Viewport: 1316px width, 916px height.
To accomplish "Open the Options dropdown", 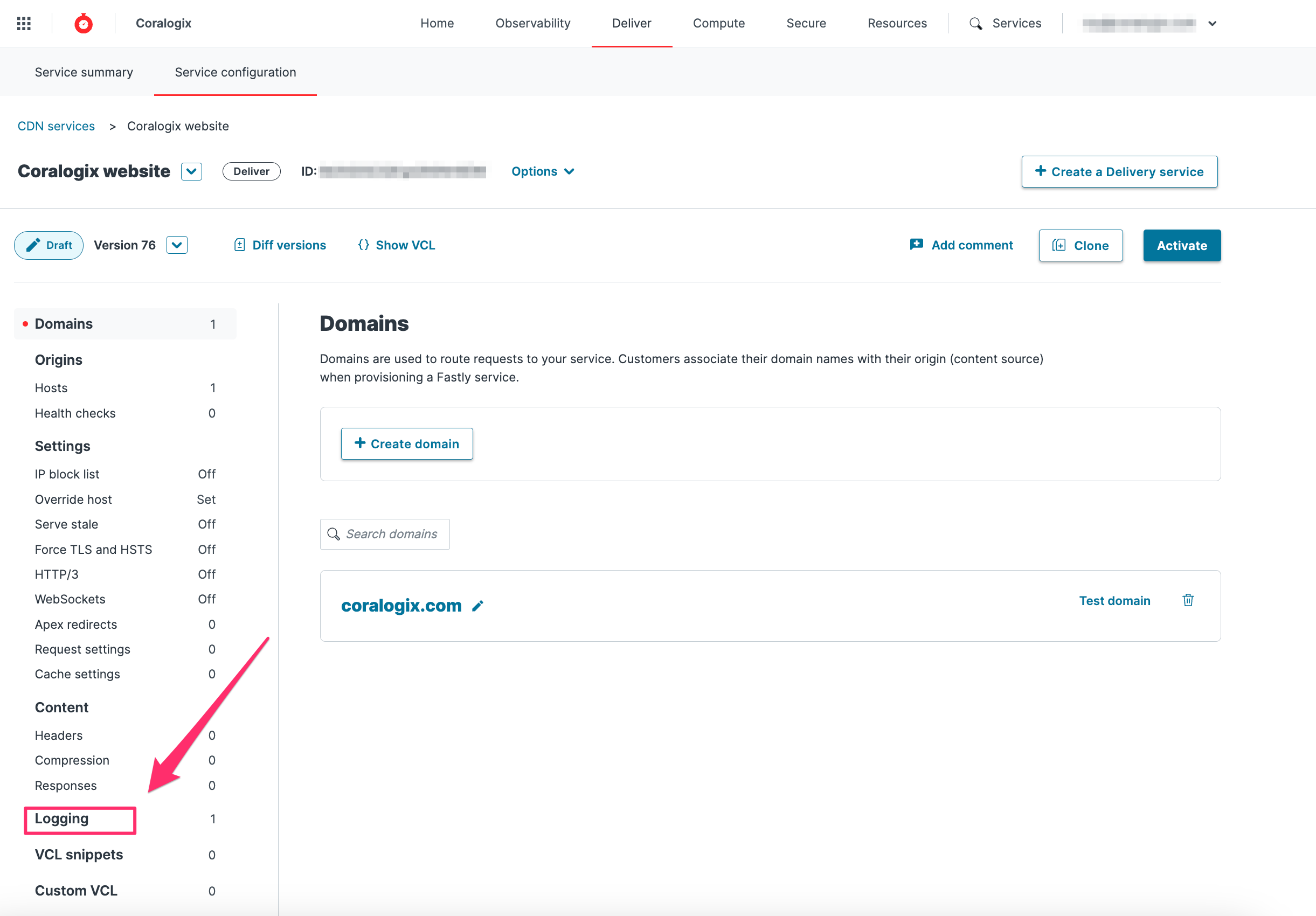I will point(542,171).
